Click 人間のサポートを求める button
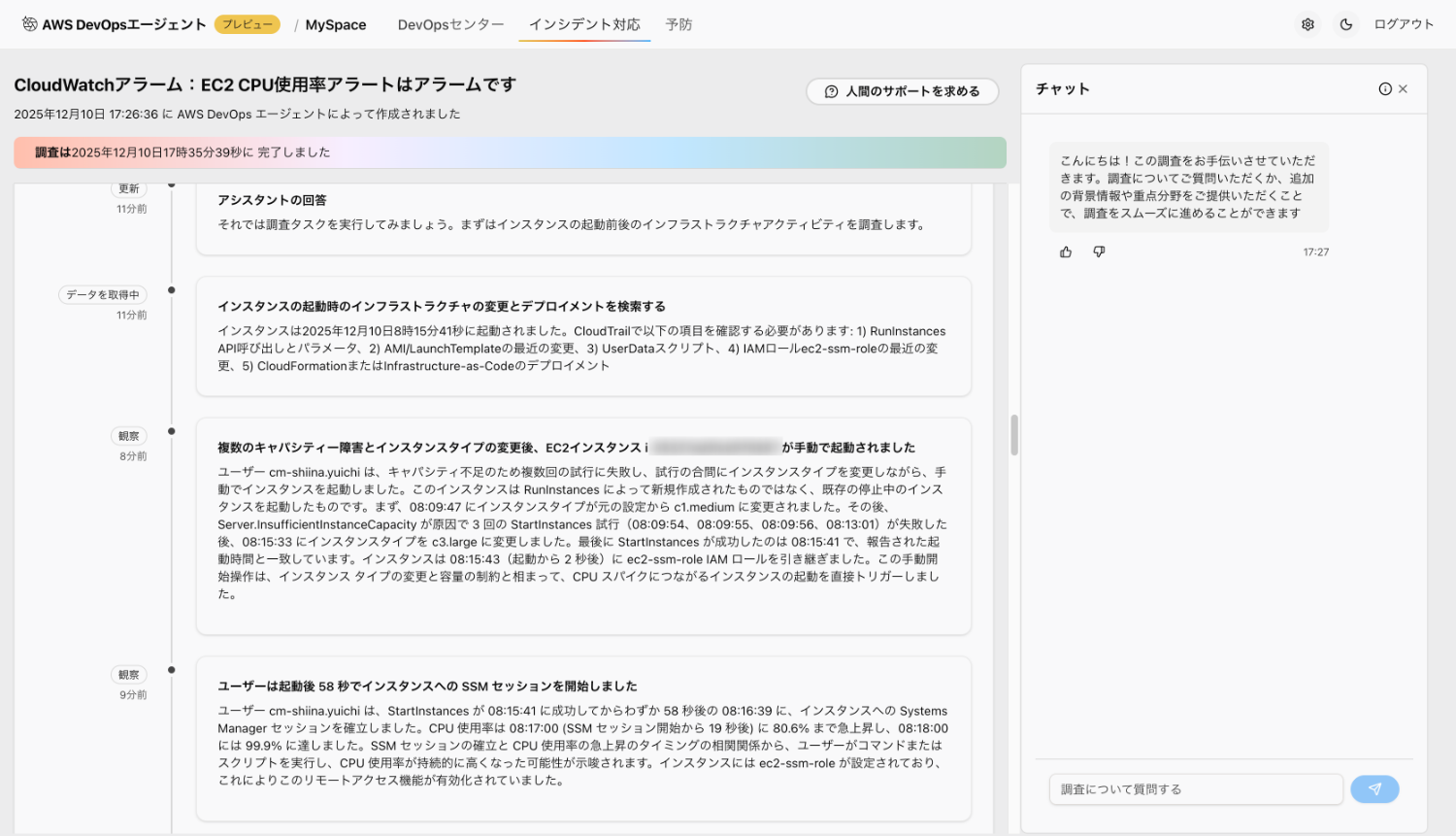 coord(902,91)
